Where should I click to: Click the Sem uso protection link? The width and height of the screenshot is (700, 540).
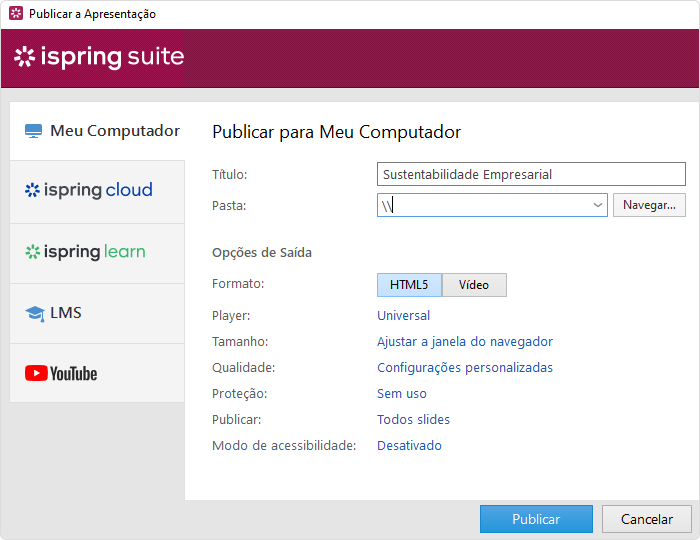(x=402, y=394)
